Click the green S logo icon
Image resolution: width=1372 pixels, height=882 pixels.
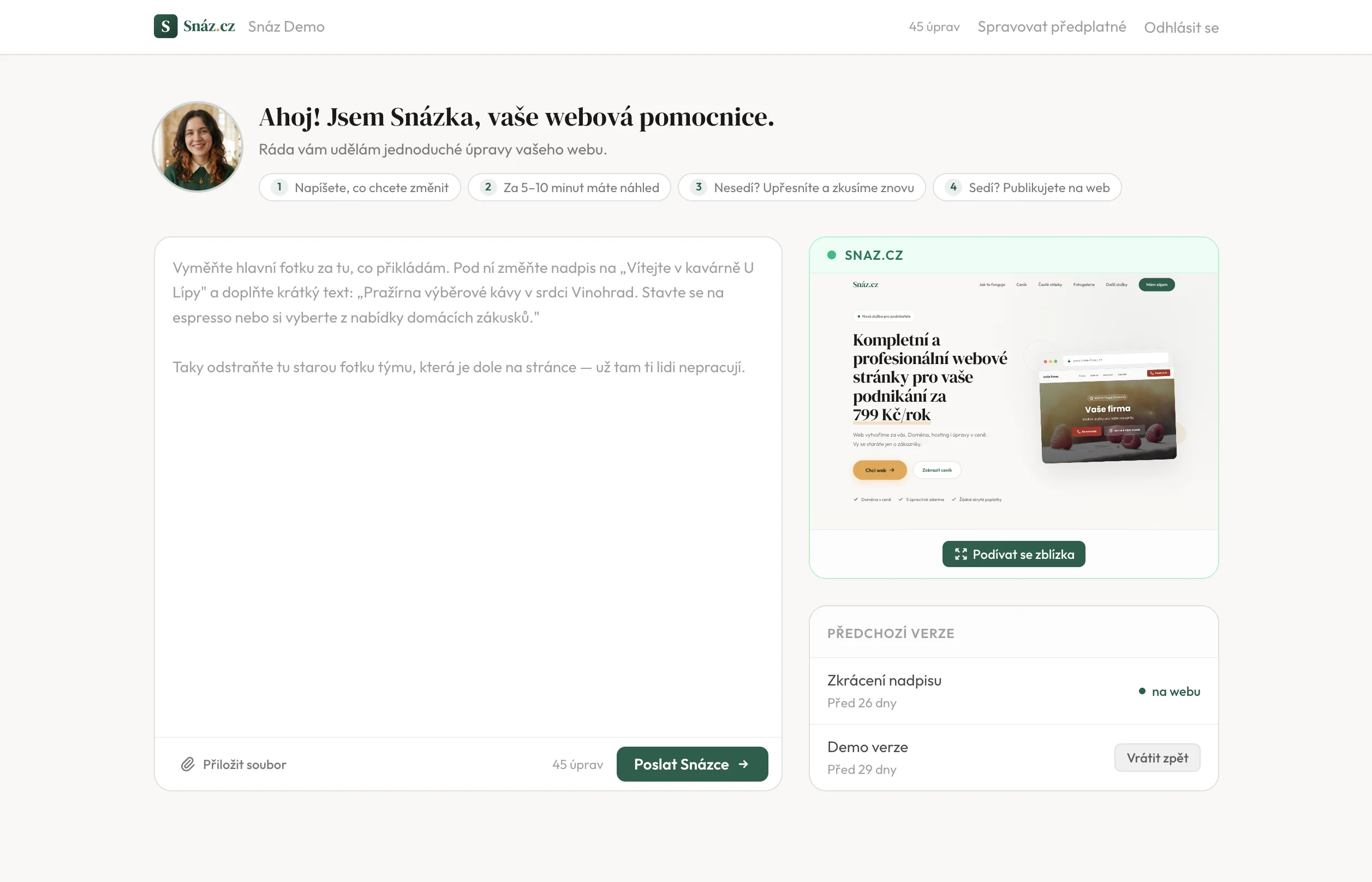pos(165,26)
